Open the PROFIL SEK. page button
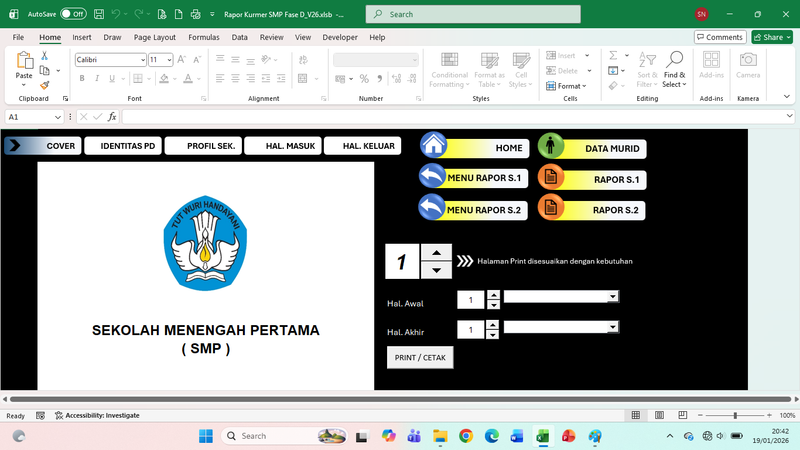800x450 pixels. point(203,146)
